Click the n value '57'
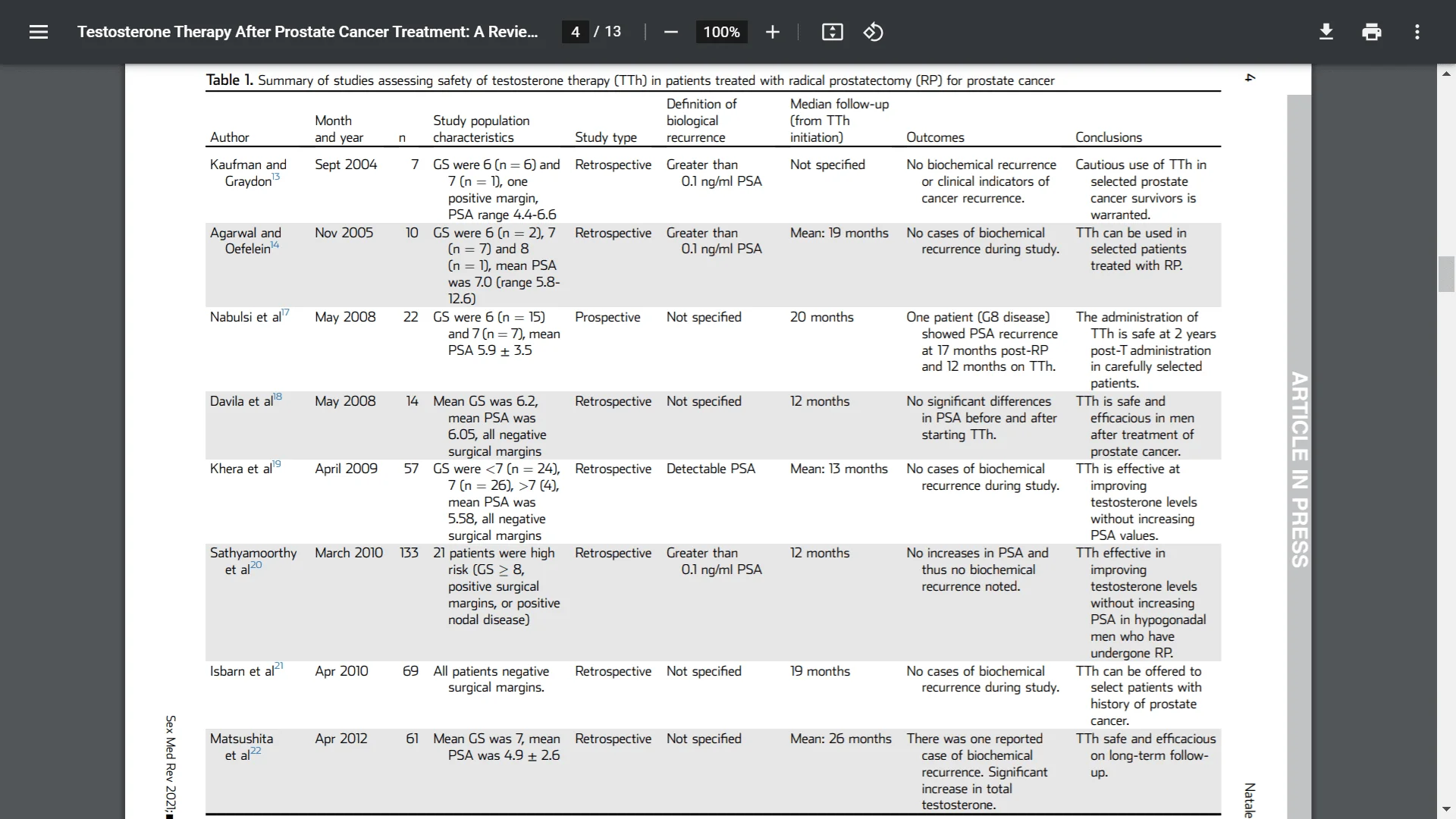The height and width of the screenshot is (819, 1456). pyautogui.click(x=411, y=469)
